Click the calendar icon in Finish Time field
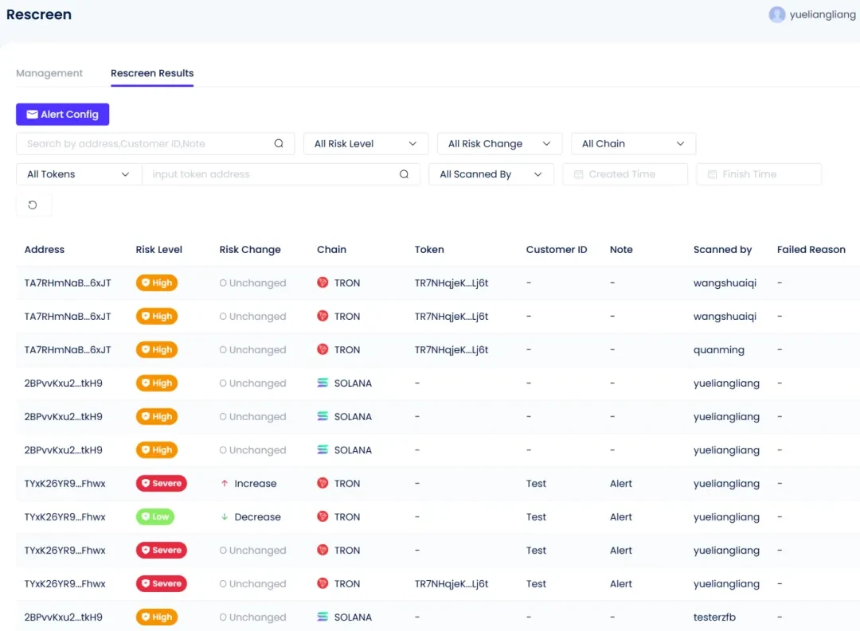The image size is (860, 631). 712,174
